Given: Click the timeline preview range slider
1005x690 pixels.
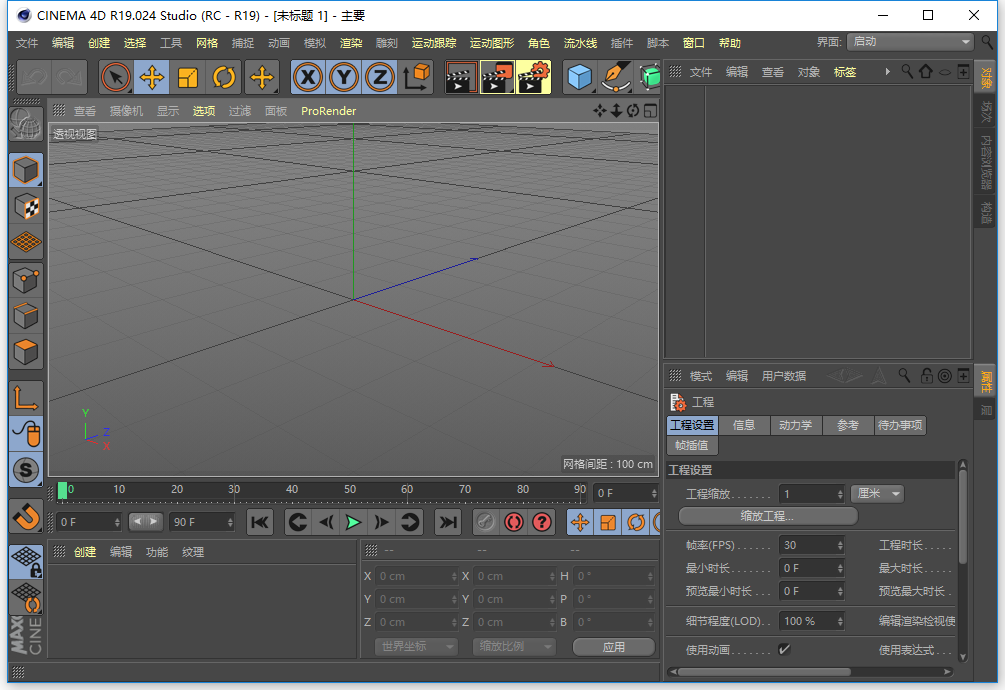Looking at the screenshot, I should (x=145, y=522).
